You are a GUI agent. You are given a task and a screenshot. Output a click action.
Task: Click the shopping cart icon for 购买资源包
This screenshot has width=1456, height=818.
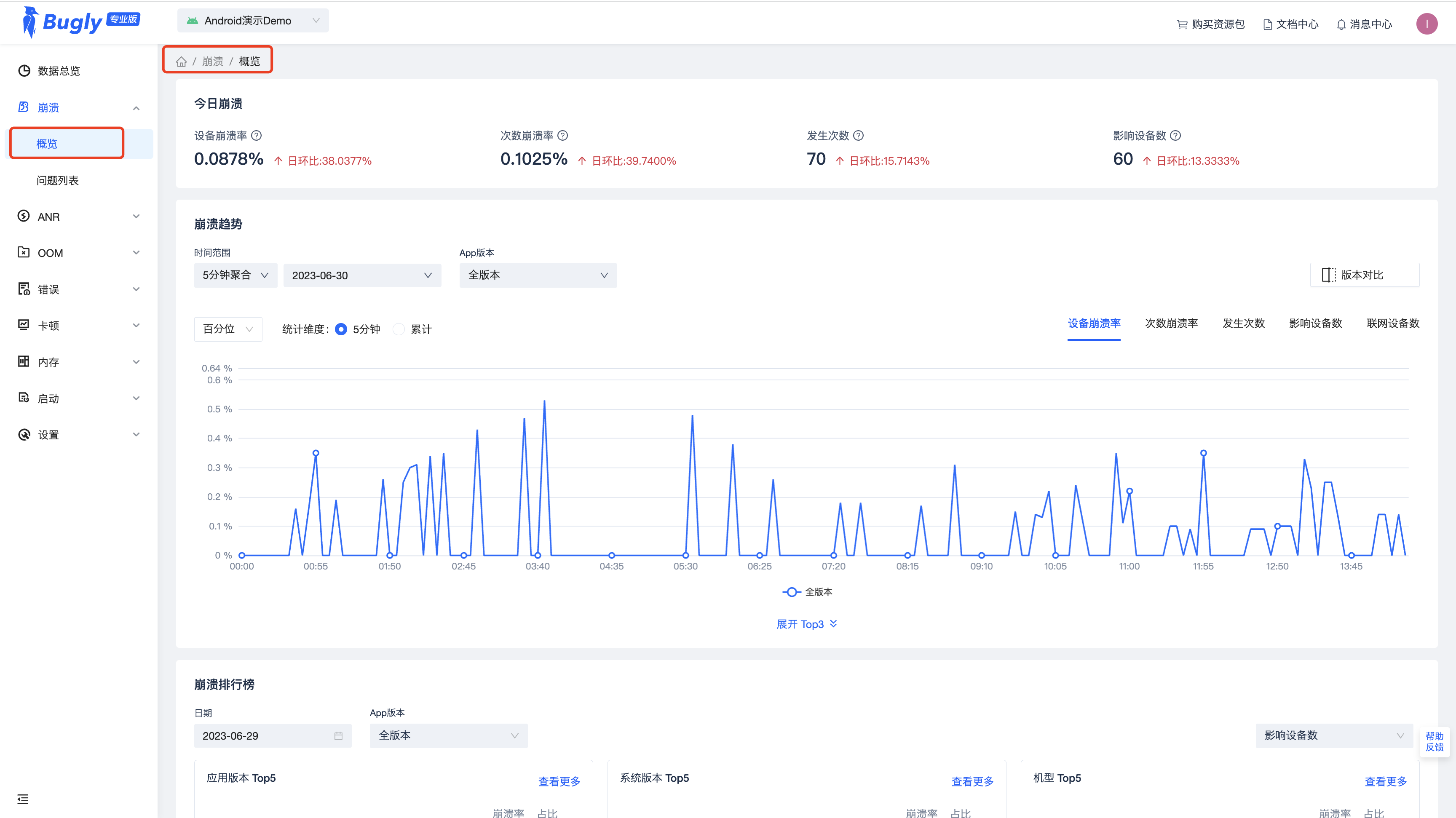tap(1182, 24)
